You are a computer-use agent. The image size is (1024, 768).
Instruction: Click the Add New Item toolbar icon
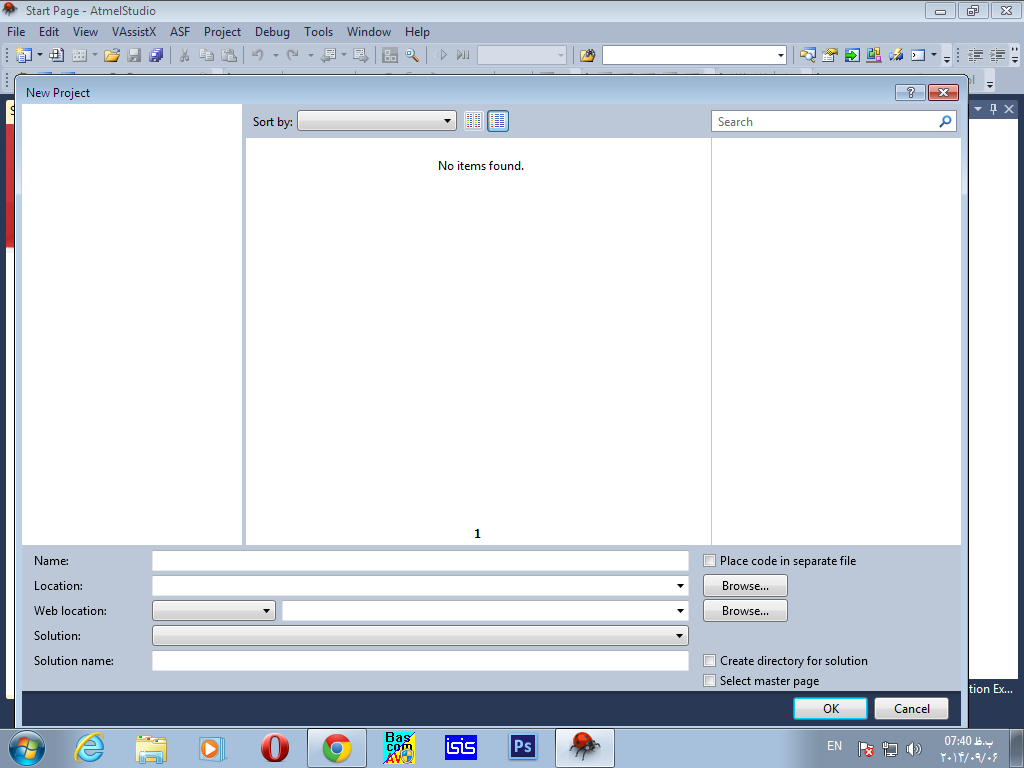coord(79,56)
